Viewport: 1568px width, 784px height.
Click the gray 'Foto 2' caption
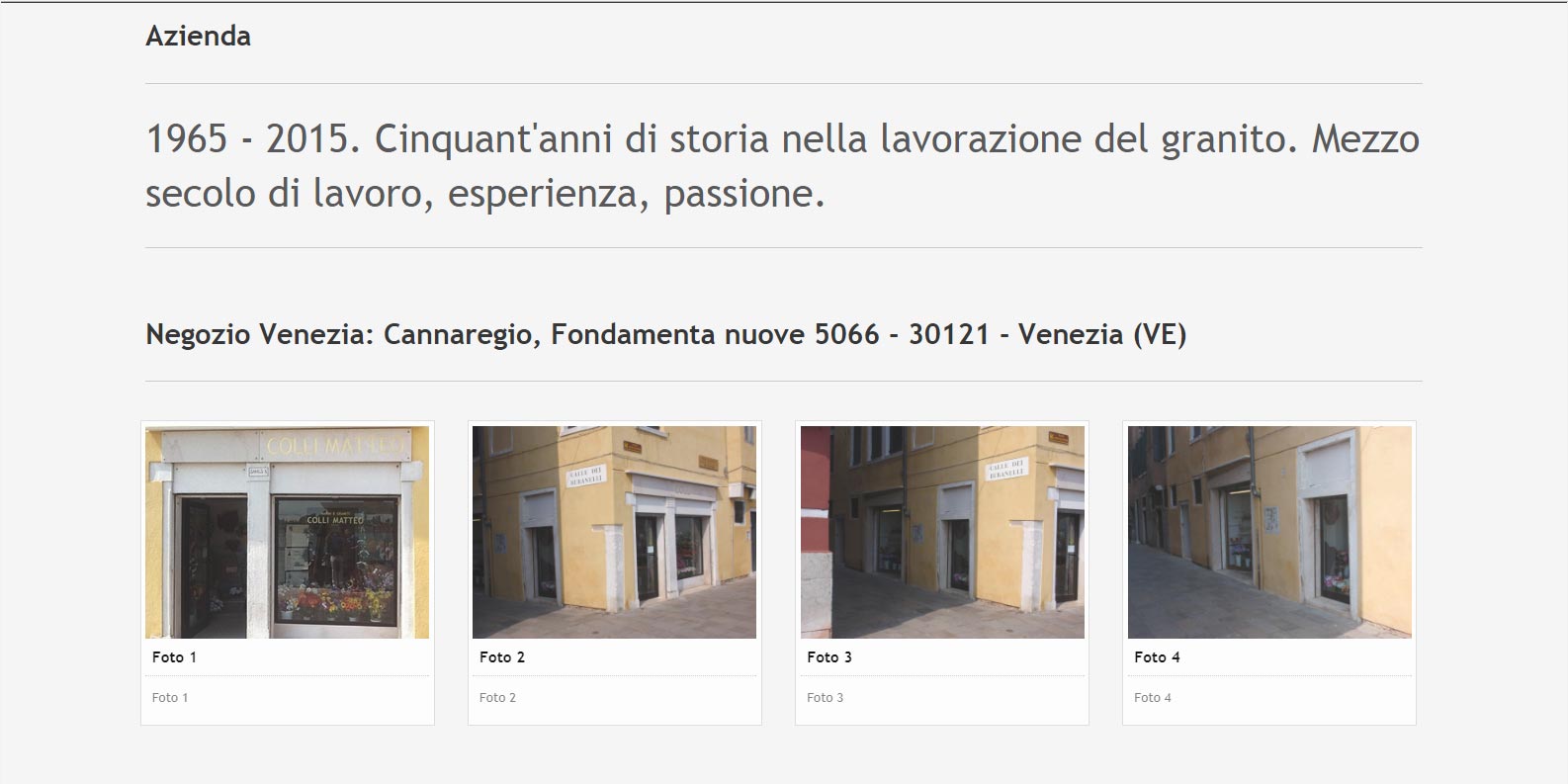[497, 698]
